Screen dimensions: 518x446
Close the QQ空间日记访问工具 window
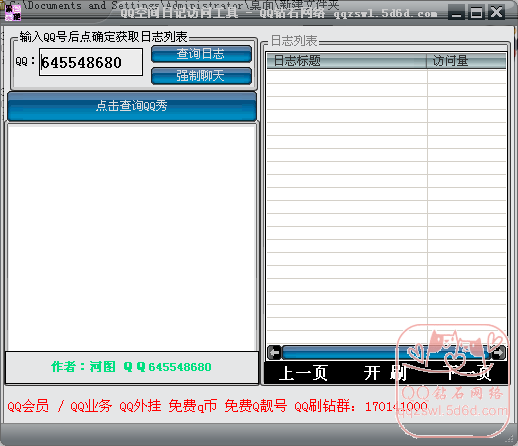tap(496, 13)
